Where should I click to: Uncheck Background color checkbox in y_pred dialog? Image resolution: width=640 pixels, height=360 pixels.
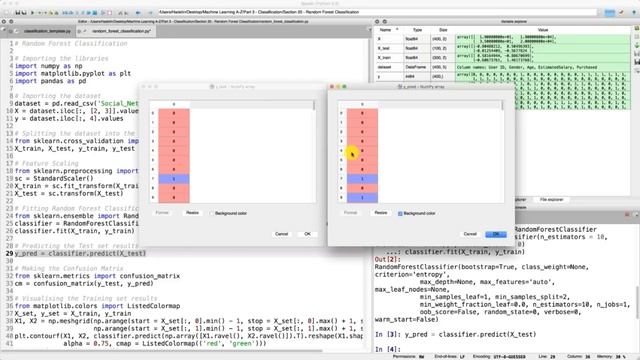(x=400, y=213)
